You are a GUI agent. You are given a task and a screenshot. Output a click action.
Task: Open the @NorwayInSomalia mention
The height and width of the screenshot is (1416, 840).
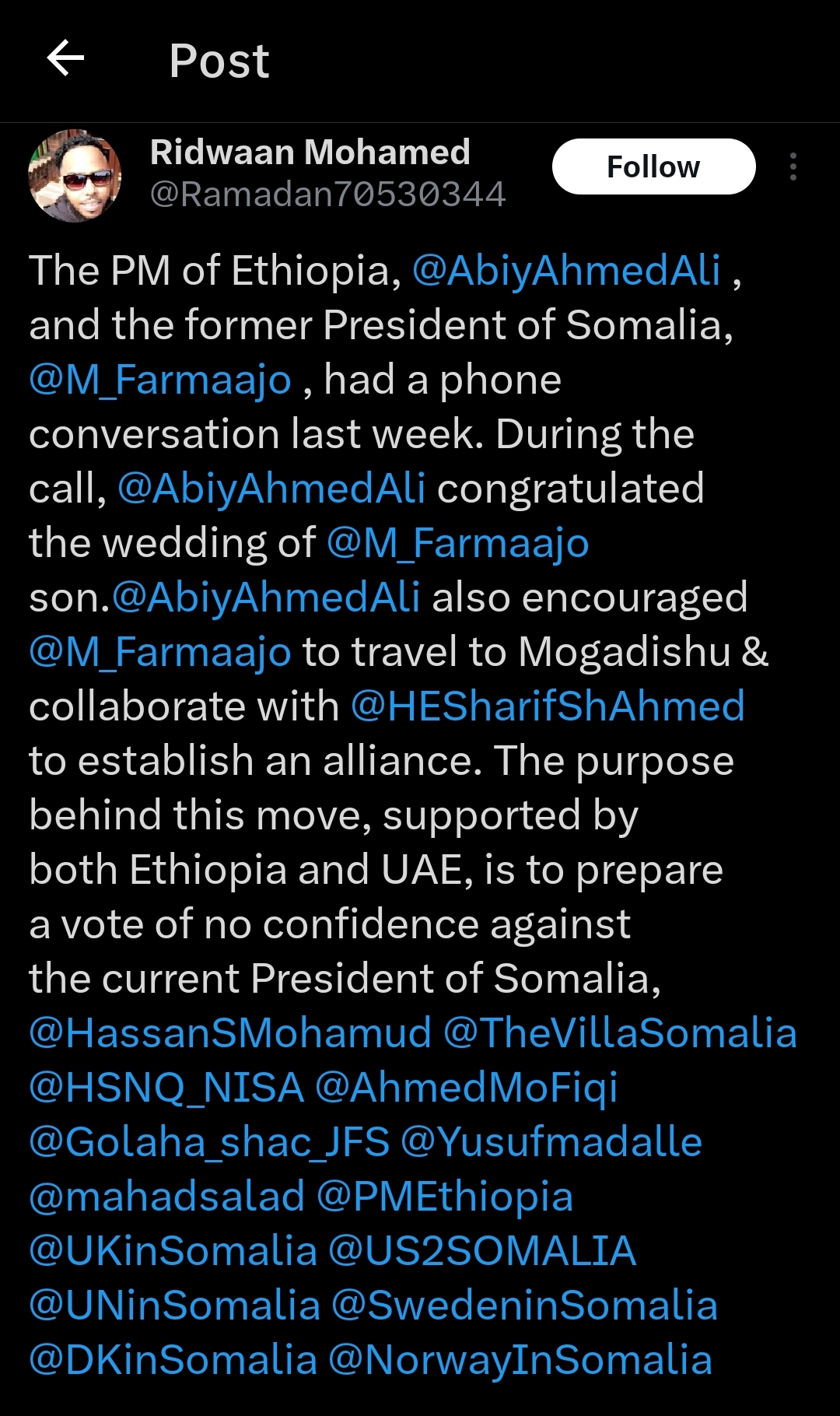click(520, 1360)
